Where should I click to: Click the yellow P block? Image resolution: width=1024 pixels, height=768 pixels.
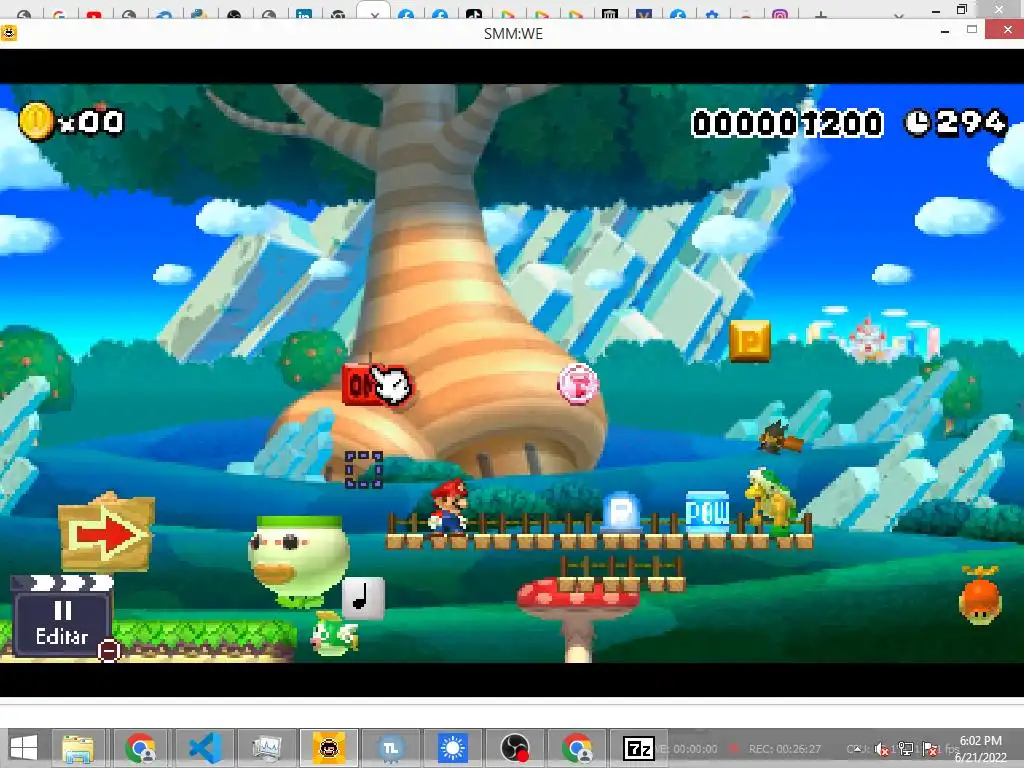750,341
